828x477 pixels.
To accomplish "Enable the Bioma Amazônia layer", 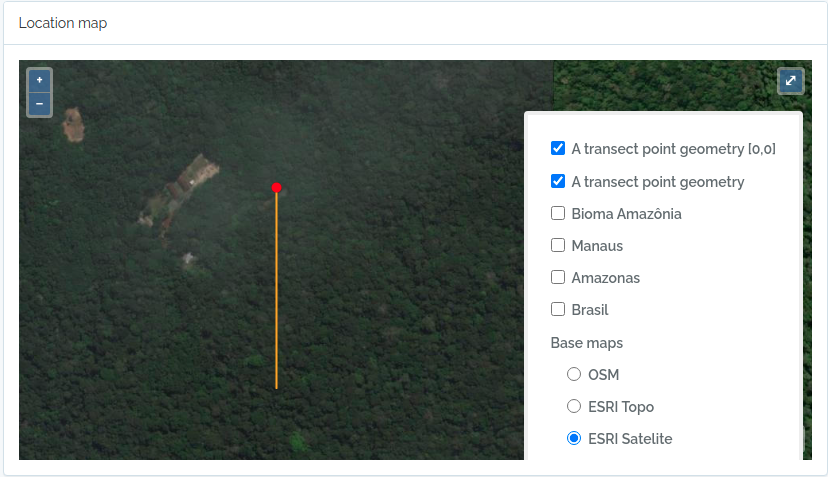I will (x=558, y=213).
